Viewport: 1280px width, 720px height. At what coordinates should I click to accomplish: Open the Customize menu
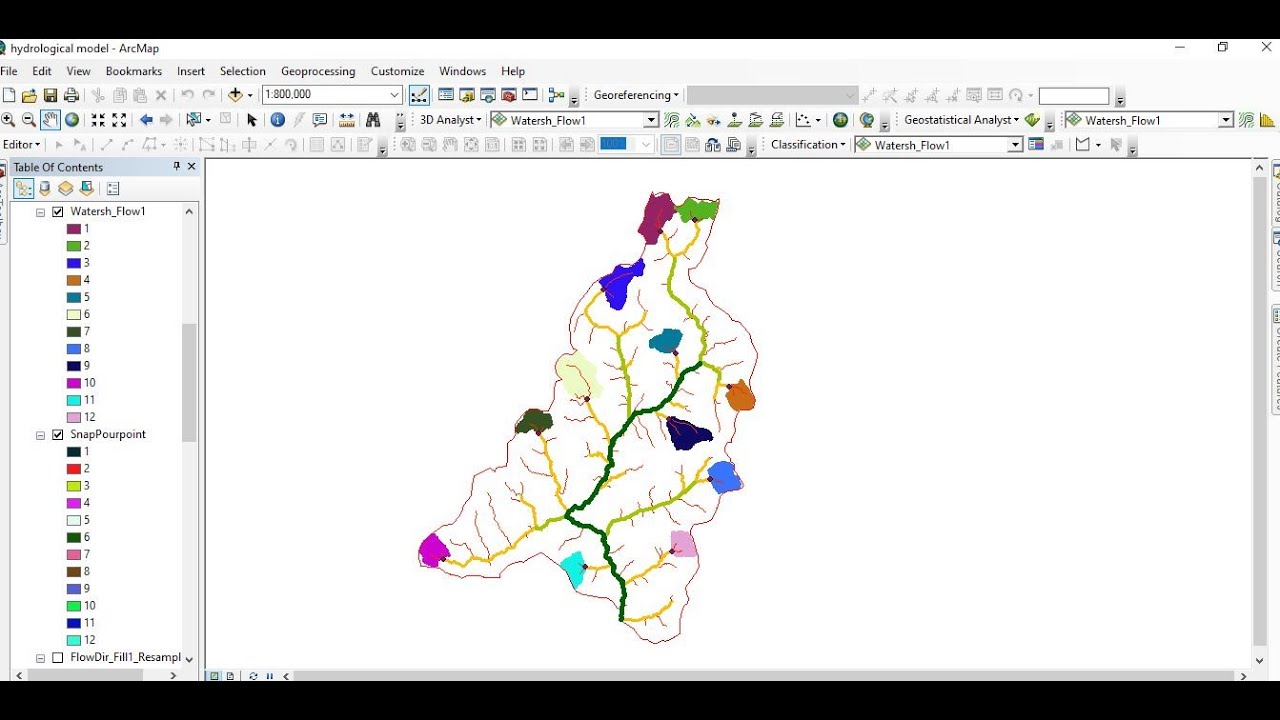(x=398, y=71)
